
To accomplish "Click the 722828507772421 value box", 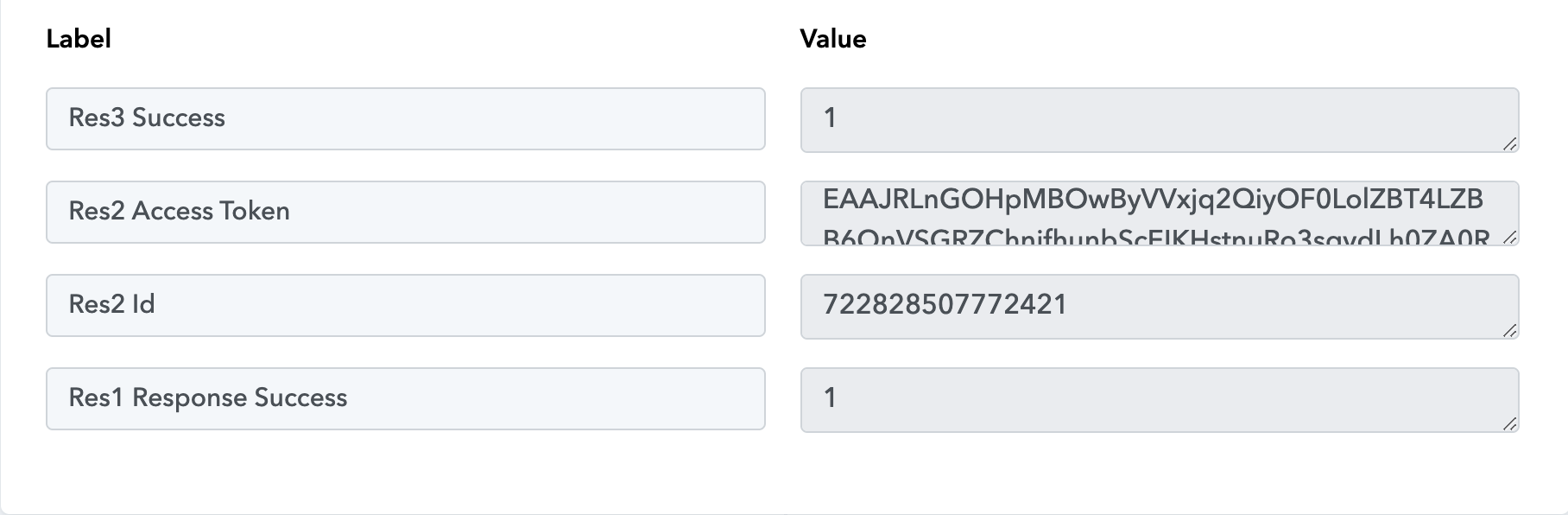I will pyautogui.click(x=1160, y=307).
